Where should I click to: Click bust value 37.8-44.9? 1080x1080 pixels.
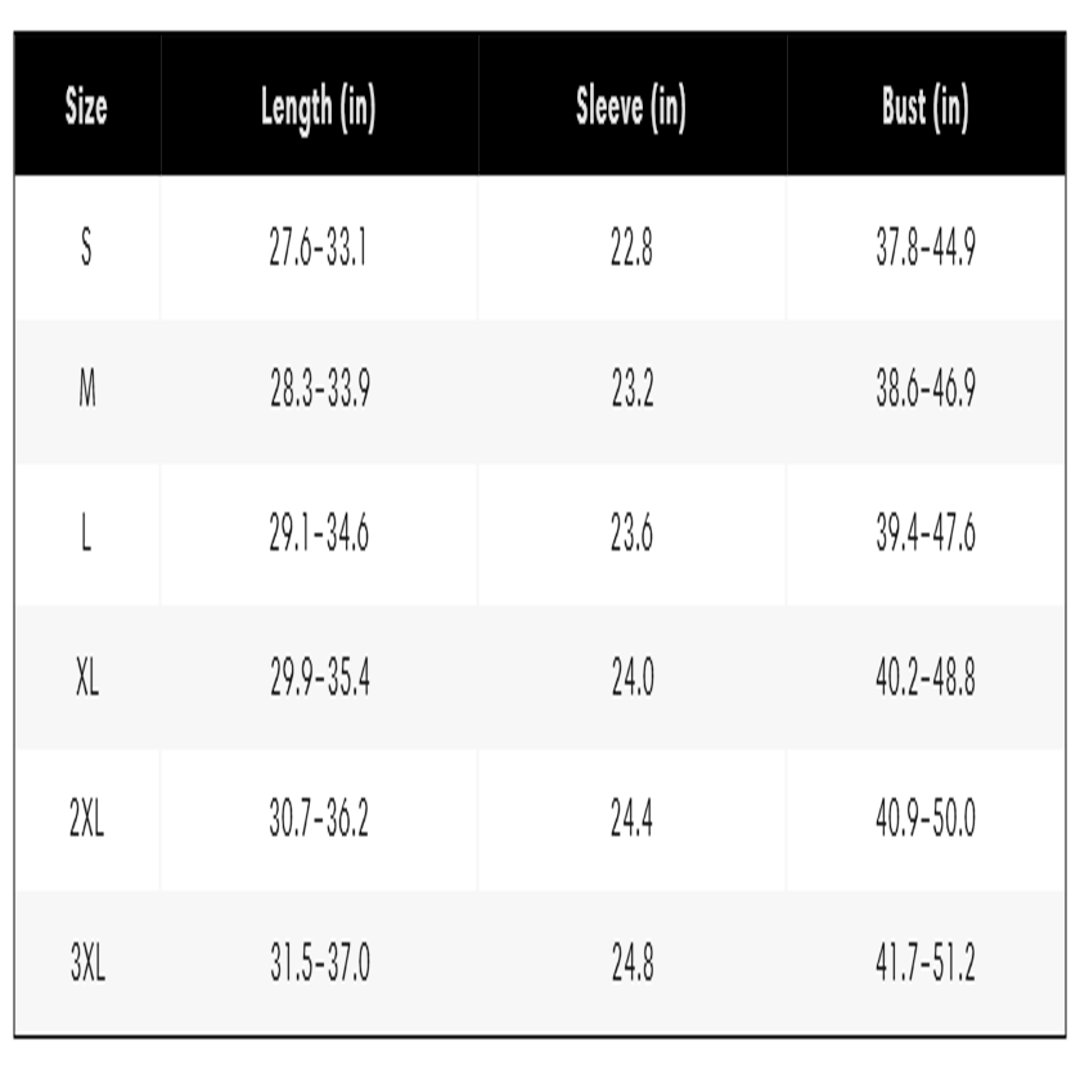(926, 247)
